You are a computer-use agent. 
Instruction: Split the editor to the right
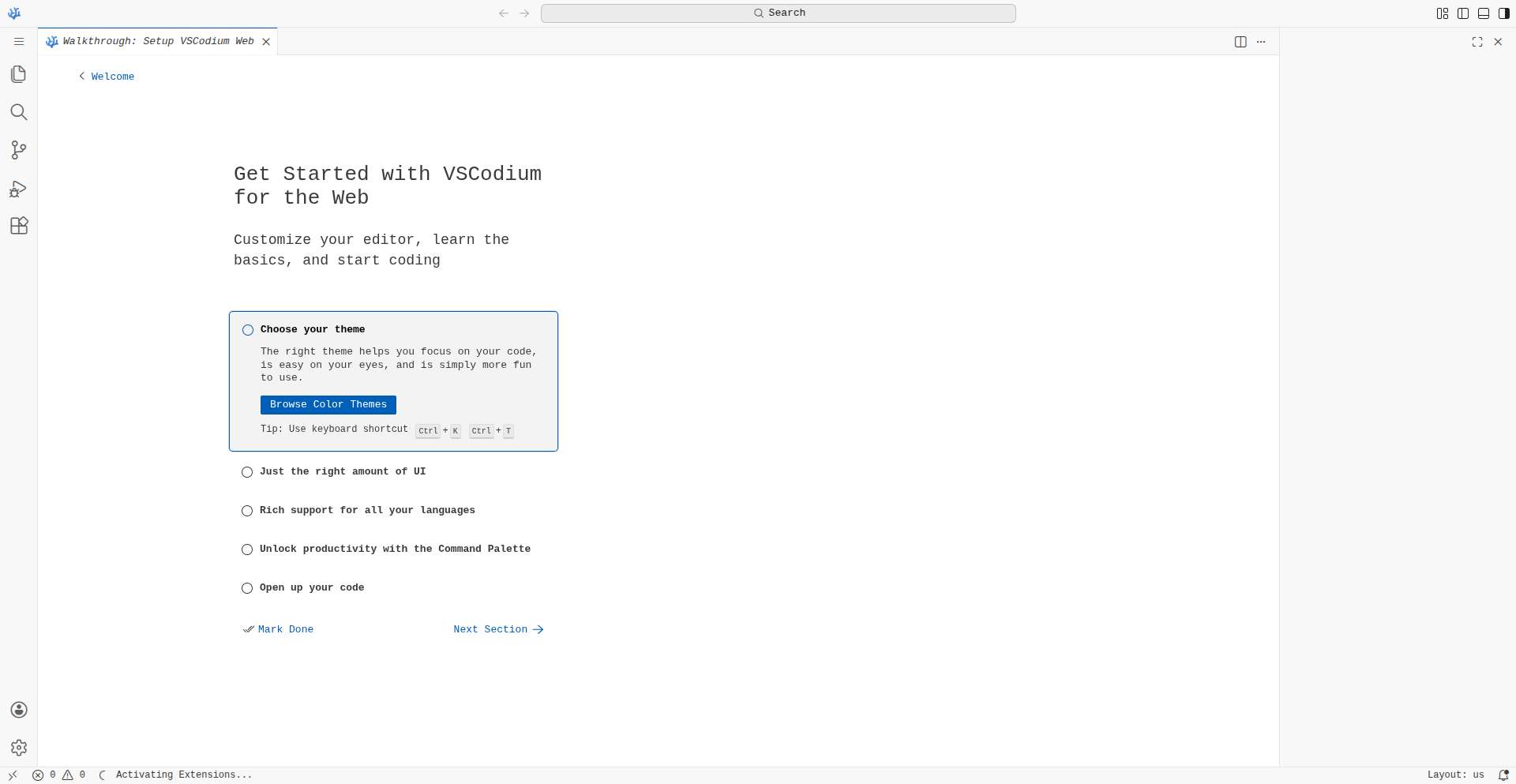(1240, 42)
